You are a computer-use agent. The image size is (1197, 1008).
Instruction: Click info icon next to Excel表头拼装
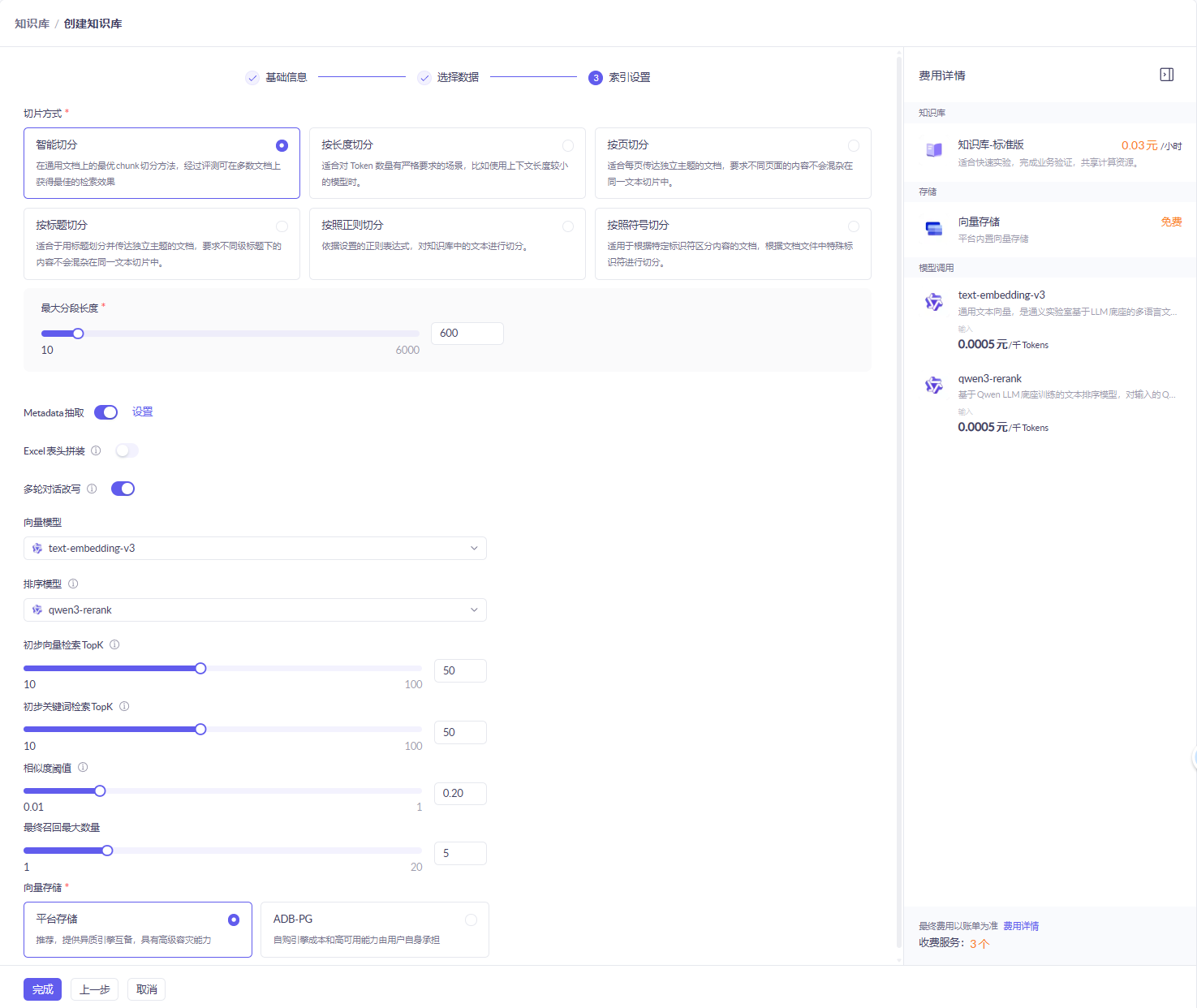96,450
